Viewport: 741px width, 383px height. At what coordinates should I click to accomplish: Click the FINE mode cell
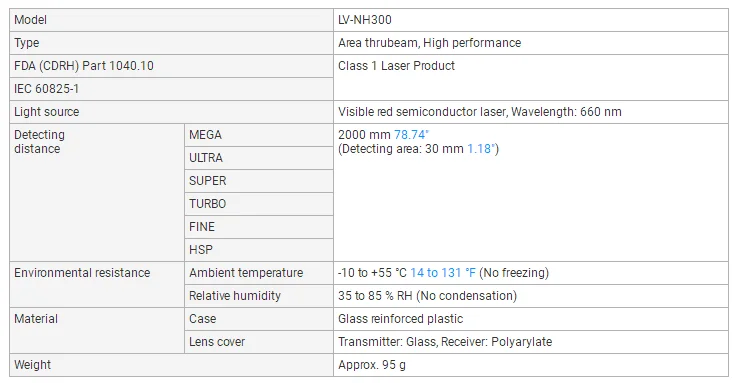[x=258, y=227]
